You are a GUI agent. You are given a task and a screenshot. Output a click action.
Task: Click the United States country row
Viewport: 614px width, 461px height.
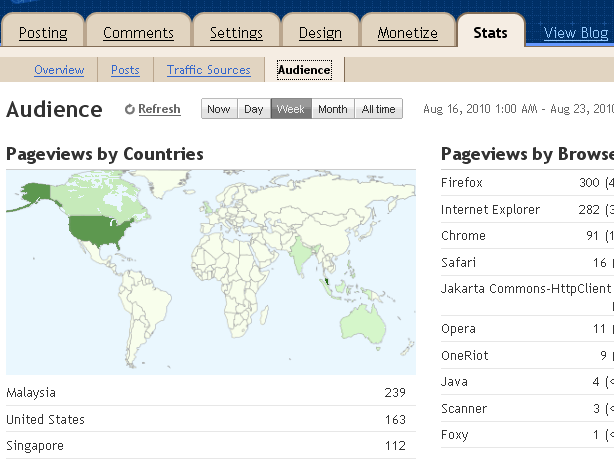click(x=211, y=419)
